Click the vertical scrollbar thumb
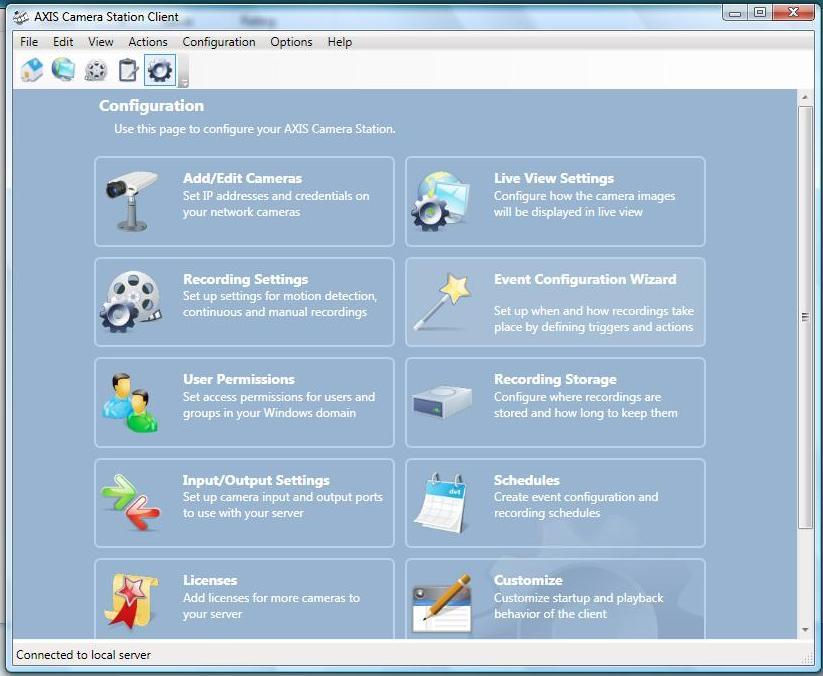The image size is (823, 676). [x=805, y=317]
